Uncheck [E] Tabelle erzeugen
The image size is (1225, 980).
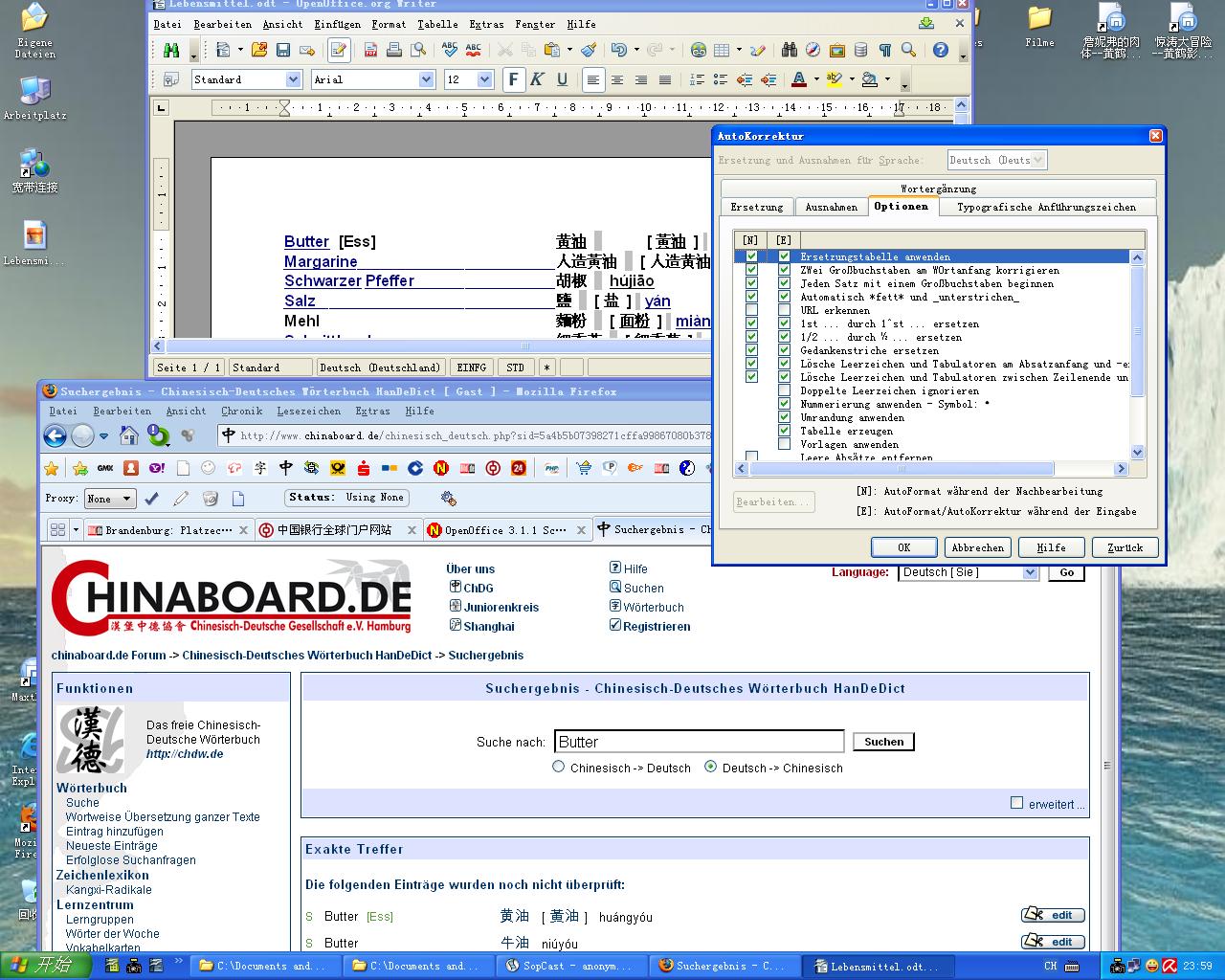784,431
